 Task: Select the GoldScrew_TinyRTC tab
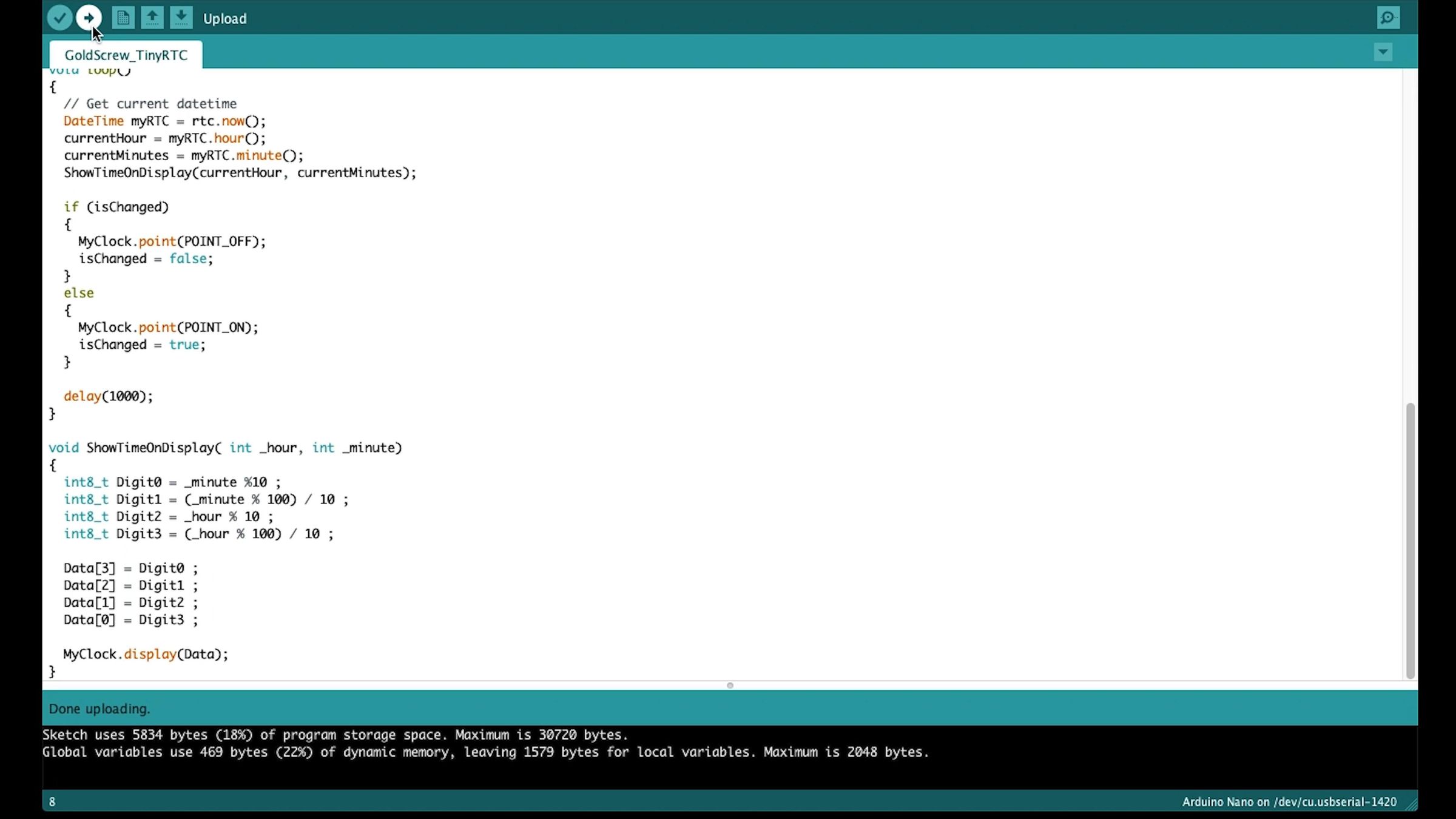click(126, 55)
